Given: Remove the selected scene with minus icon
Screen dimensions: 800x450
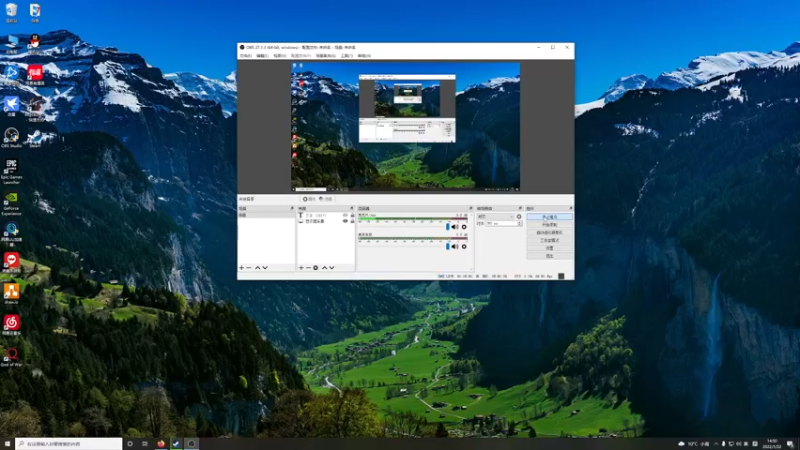Looking at the screenshot, I should [249, 268].
